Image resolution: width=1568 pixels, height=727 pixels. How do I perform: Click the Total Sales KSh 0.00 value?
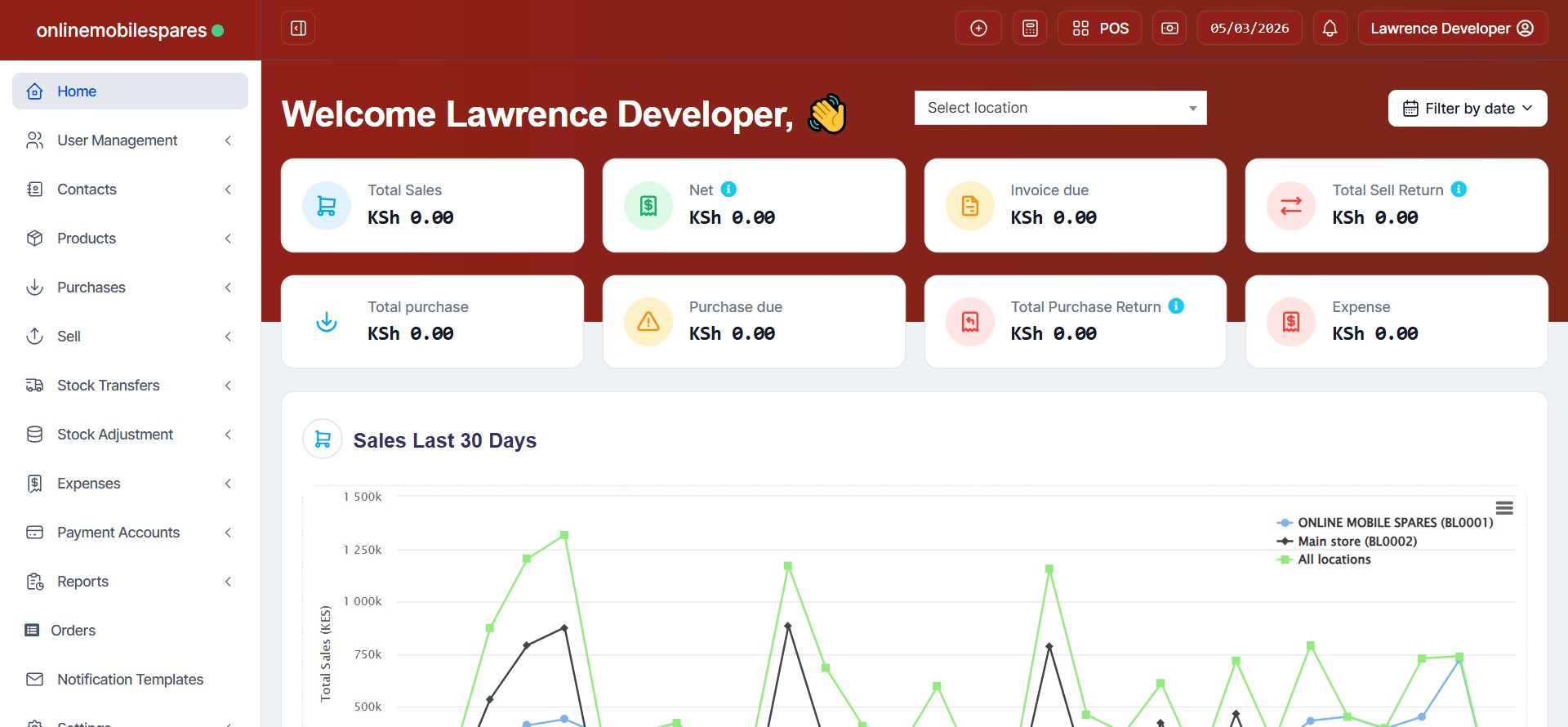click(411, 217)
